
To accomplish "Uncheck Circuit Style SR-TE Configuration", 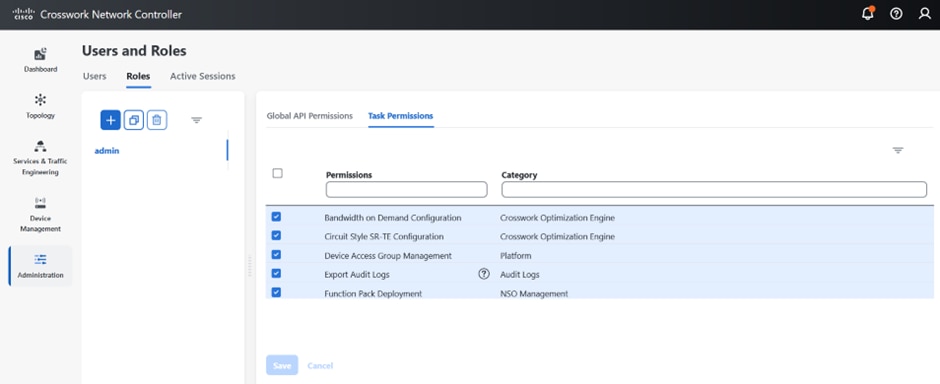I will tap(276, 235).
